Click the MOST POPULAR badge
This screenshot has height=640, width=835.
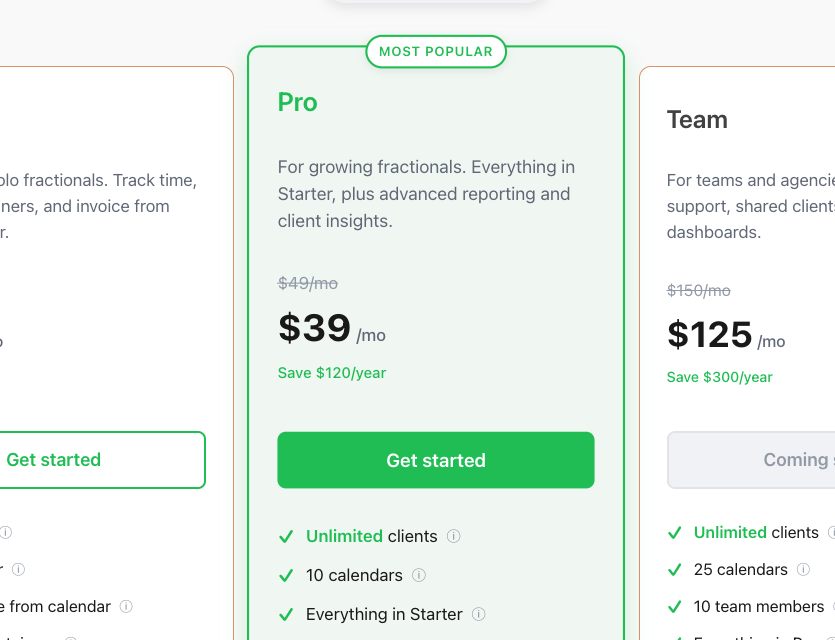(x=436, y=52)
